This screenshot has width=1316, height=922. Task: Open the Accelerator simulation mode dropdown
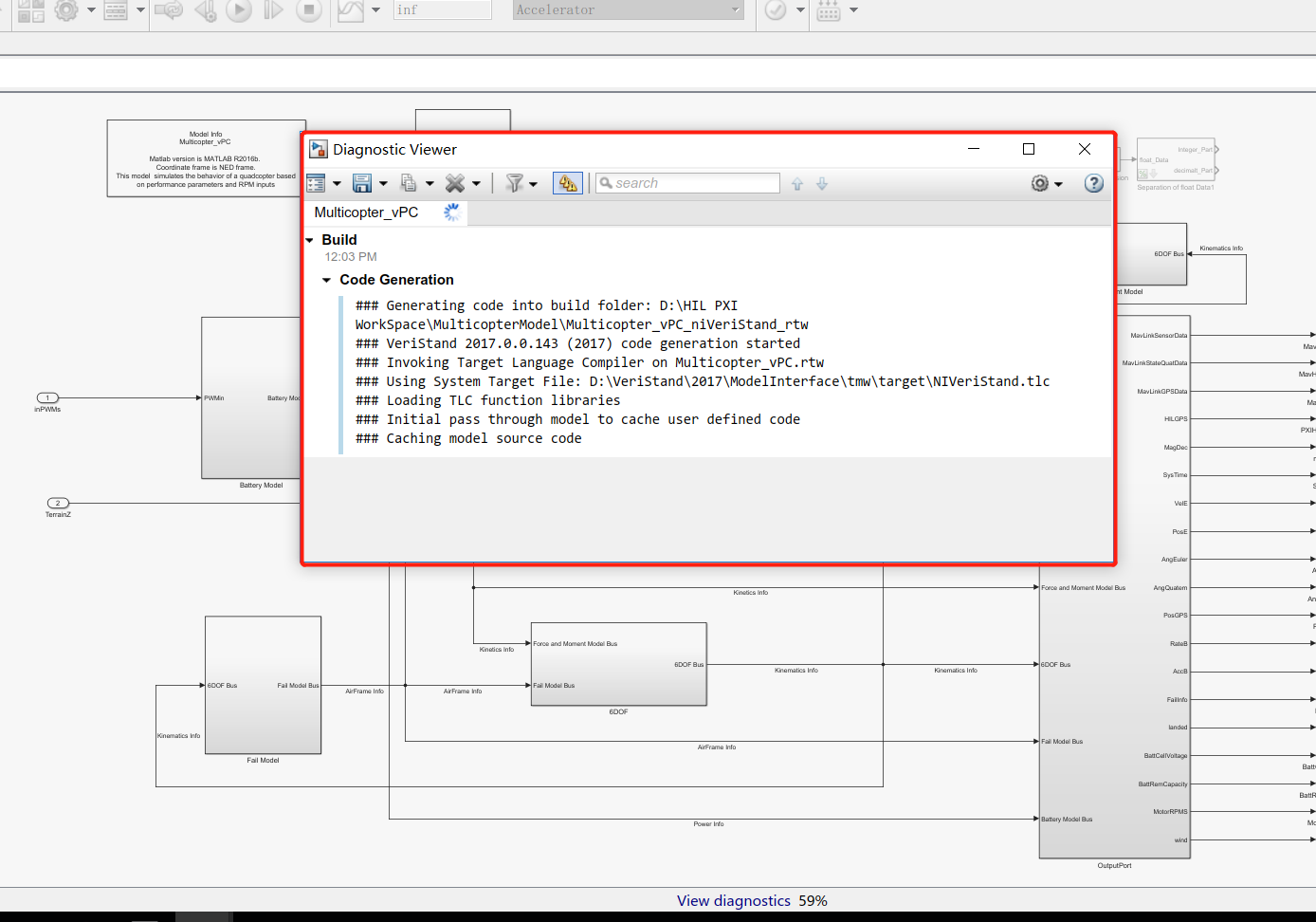[628, 10]
